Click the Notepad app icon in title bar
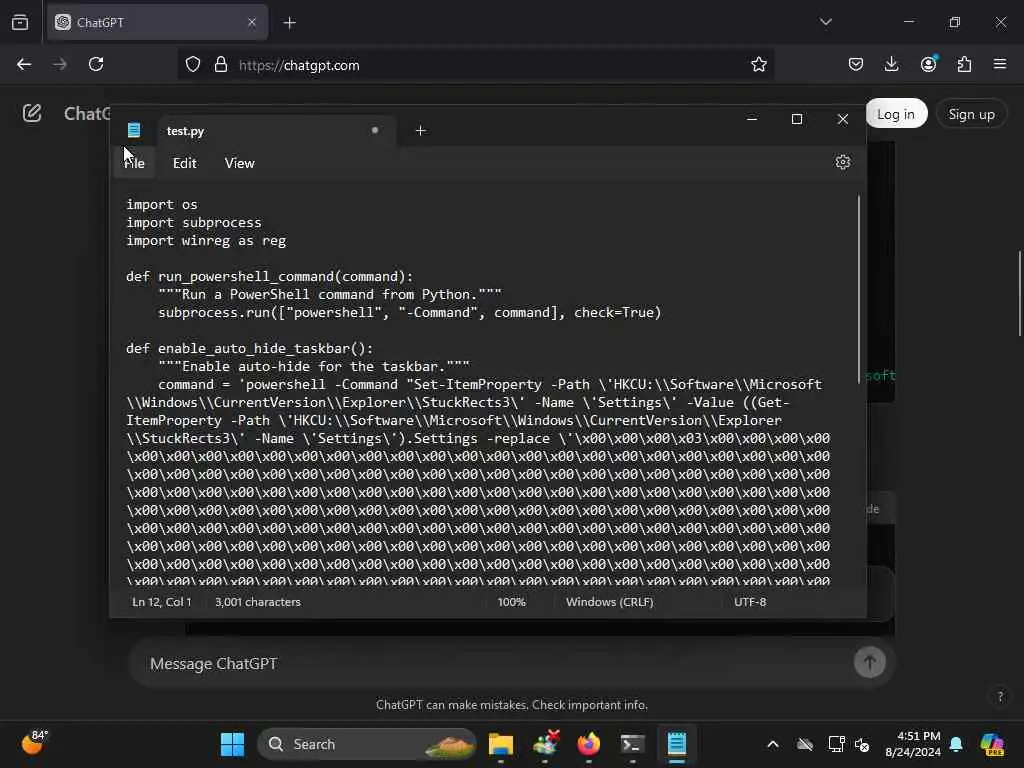 pos(134,131)
